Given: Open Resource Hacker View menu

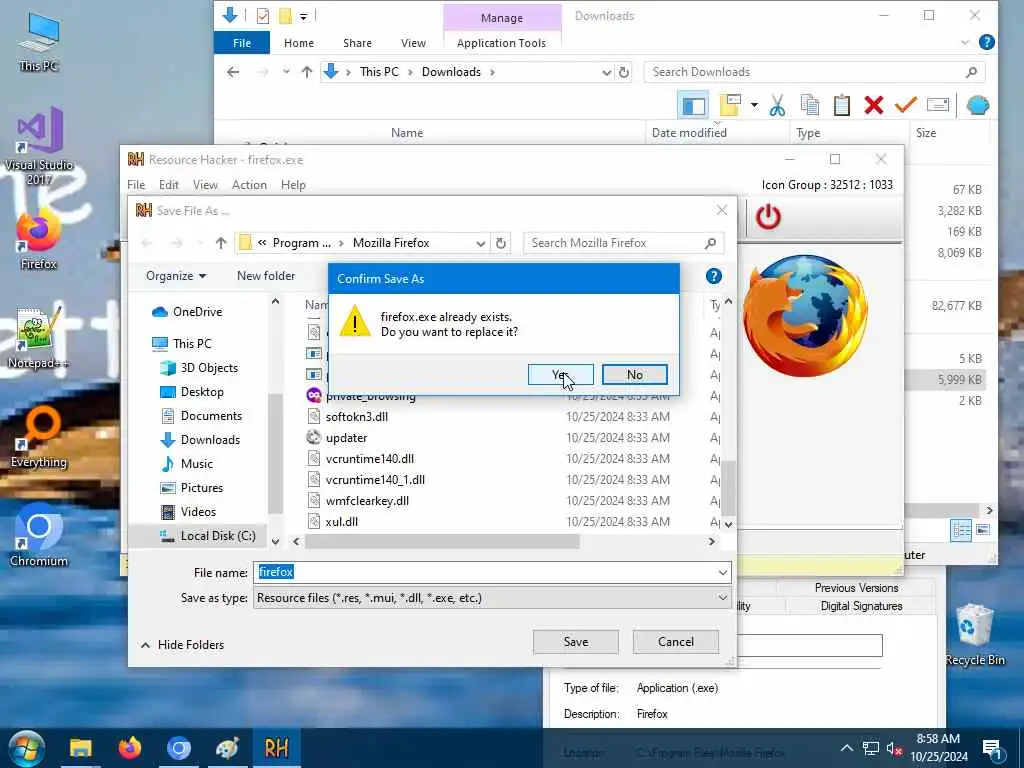Looking at the screenshot, I should point(205,185).
